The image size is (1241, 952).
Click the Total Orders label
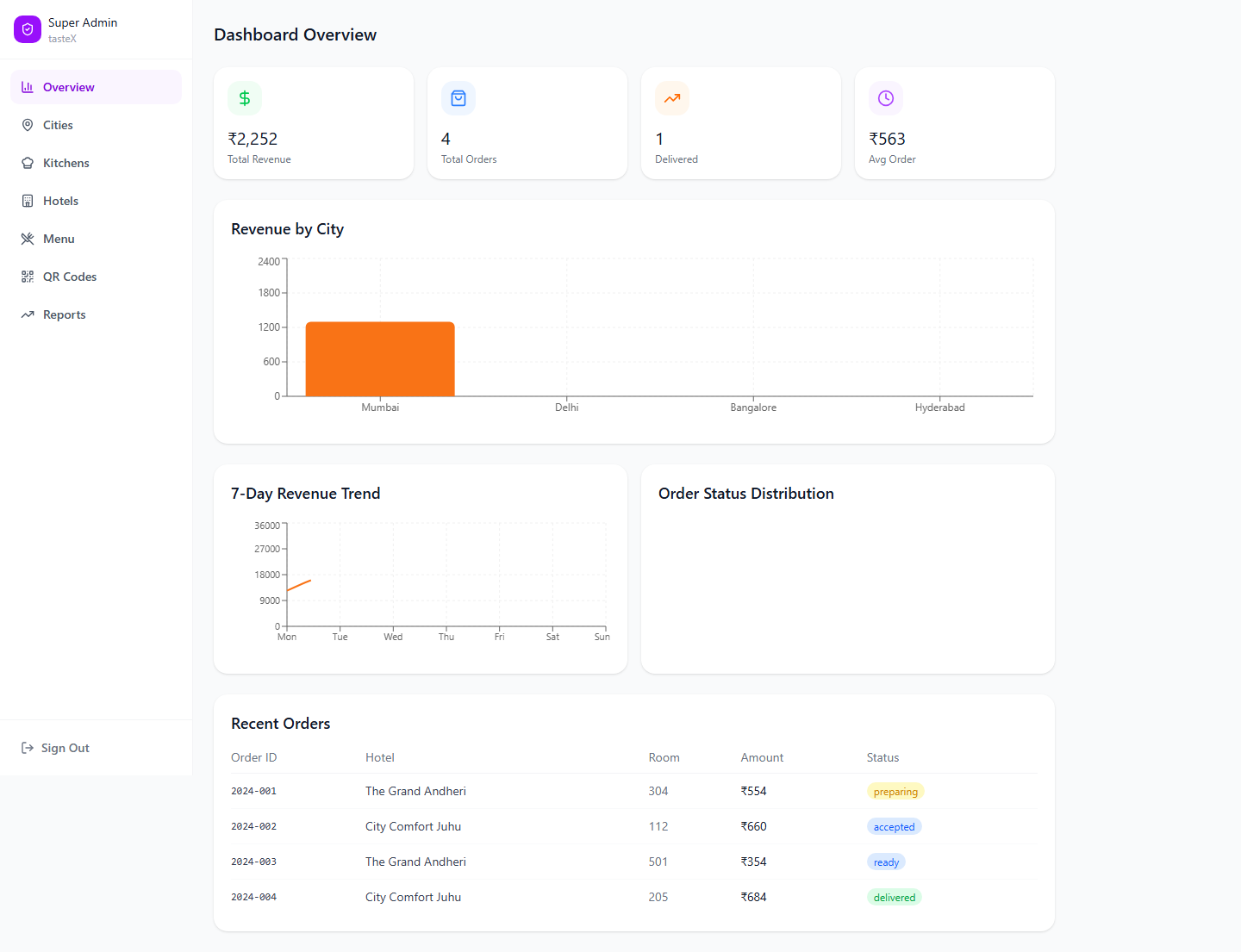[x=469, y=159]
